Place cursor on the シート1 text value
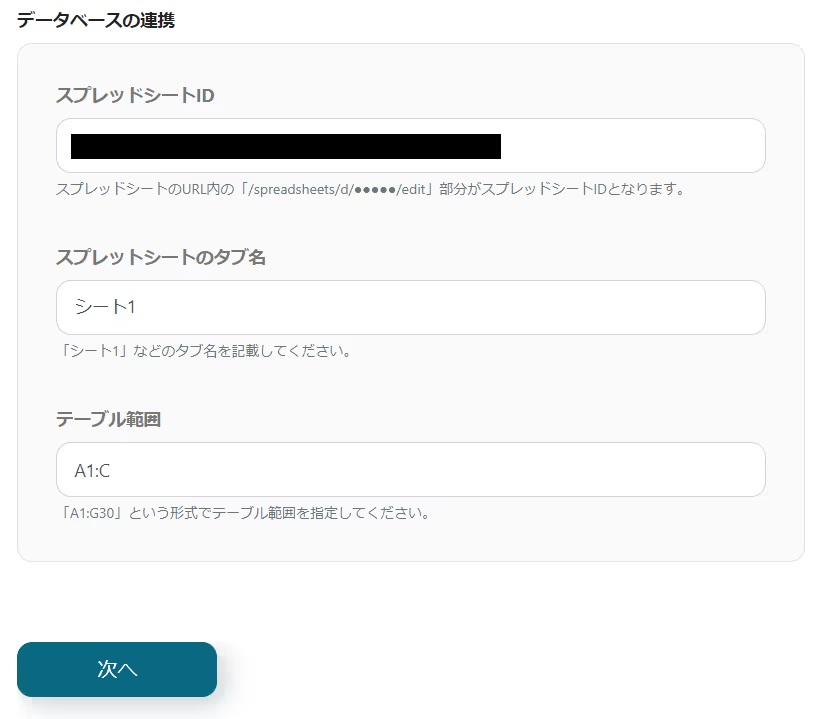 tap(105, 306)
